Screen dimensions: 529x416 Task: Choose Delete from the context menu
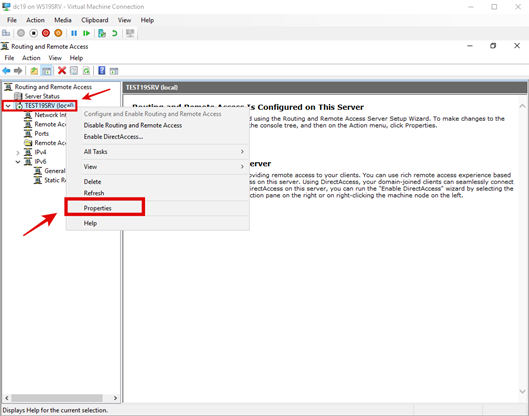coord(158,182)
